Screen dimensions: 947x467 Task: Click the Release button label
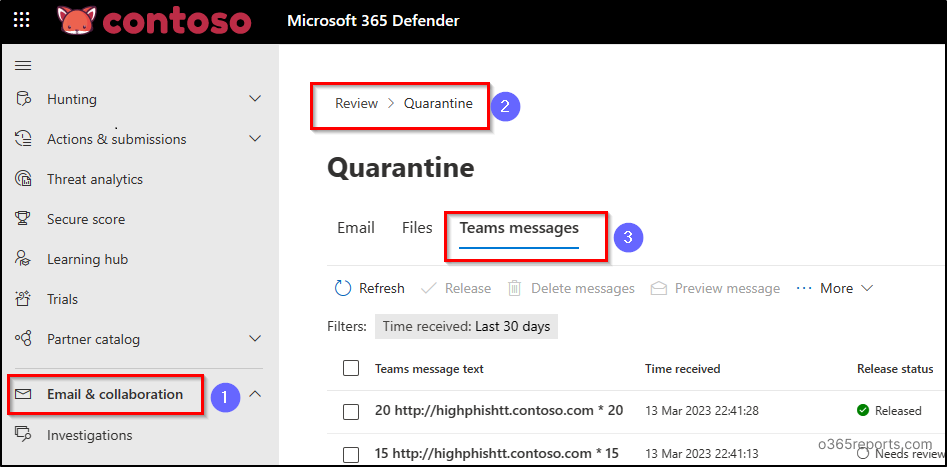[x=468, y=288]
